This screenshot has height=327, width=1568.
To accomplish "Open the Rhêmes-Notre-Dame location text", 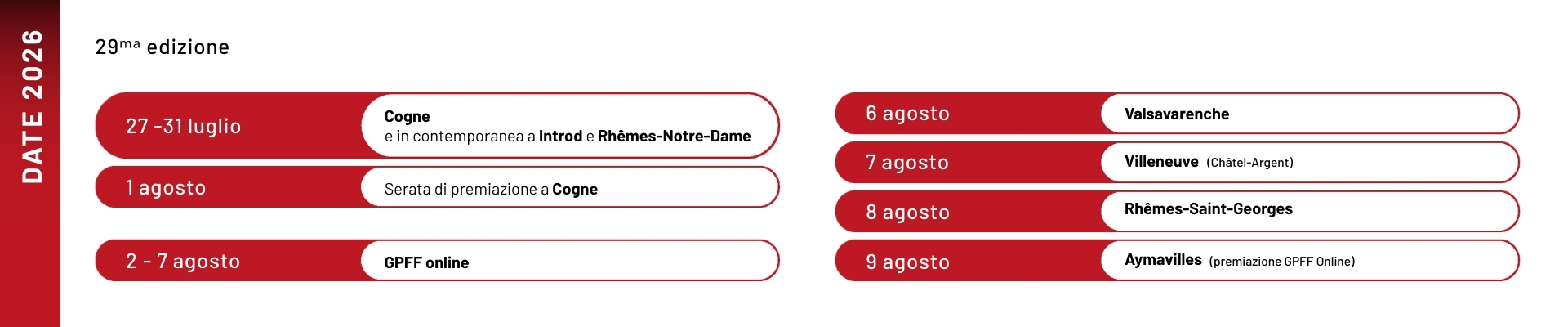I will click(x=674, y=137).
